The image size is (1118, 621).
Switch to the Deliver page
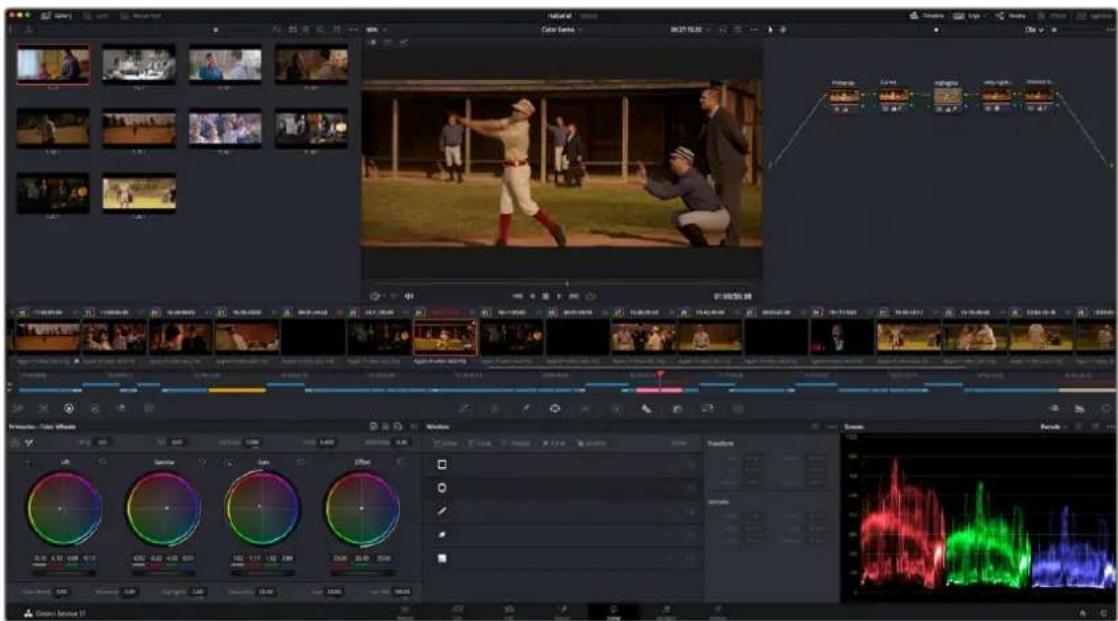[717, 612]
